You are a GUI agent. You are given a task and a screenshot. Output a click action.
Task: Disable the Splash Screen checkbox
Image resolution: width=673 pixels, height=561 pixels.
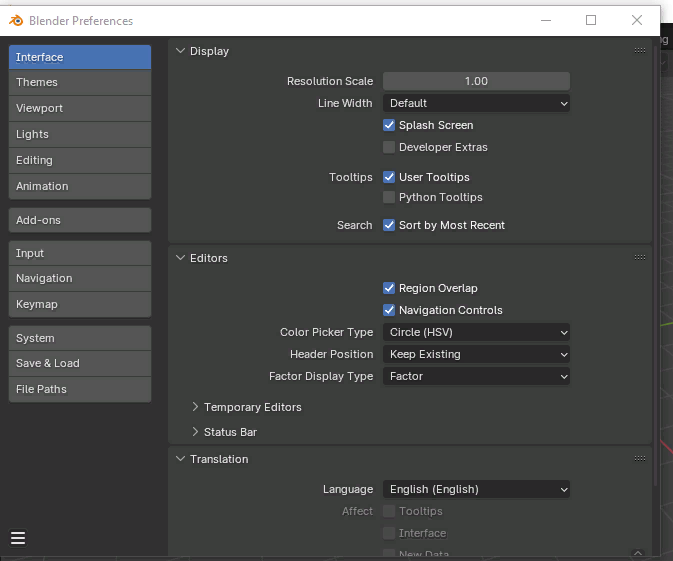(389, 125)
